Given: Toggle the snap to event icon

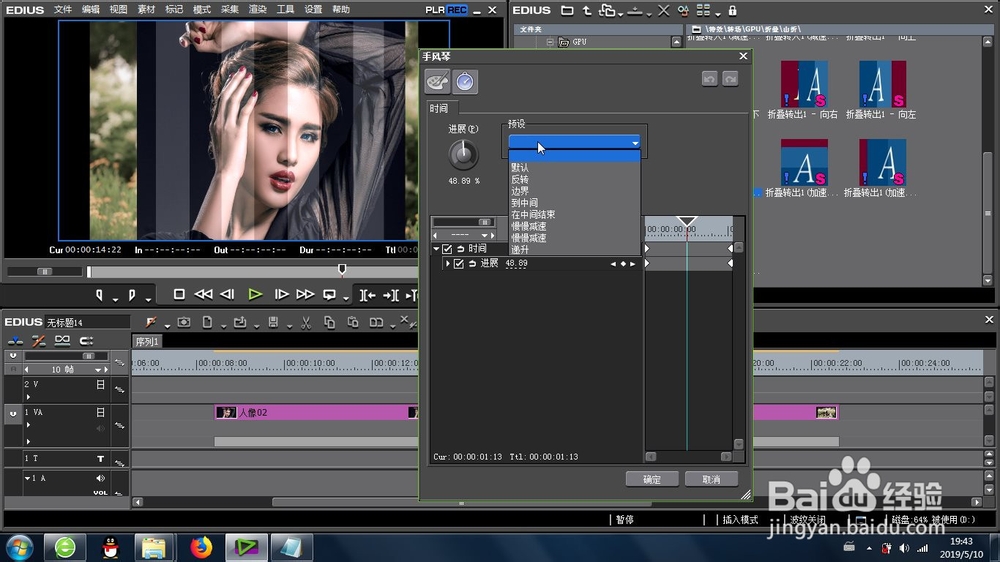Looking at the screenshot, I should point(87,341).
